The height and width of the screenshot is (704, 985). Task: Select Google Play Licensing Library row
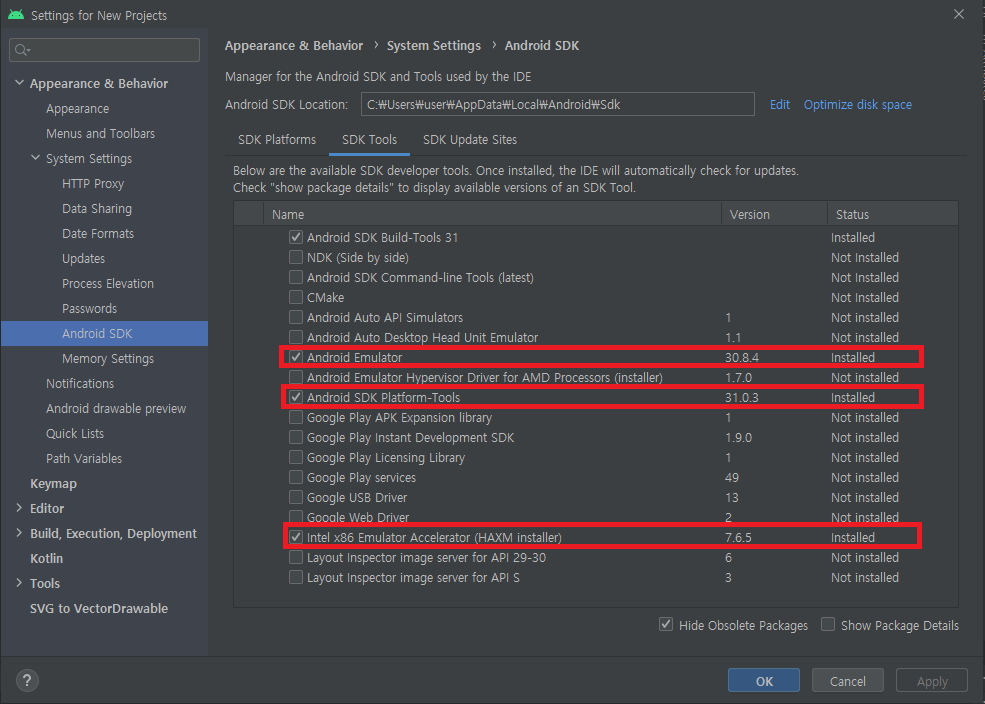coord(596,458)
